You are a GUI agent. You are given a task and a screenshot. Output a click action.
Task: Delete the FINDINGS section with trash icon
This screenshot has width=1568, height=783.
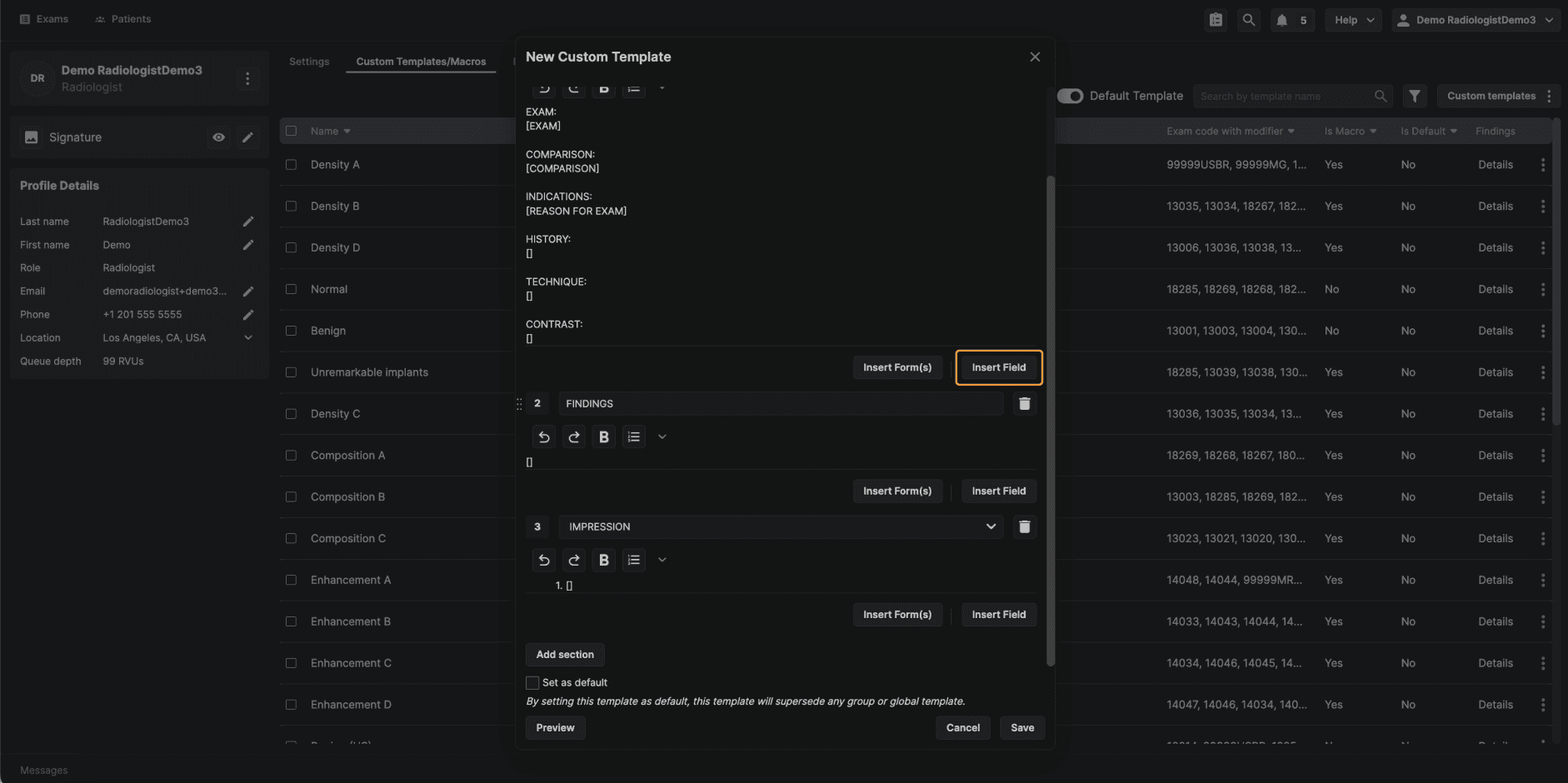[1025, 403]
